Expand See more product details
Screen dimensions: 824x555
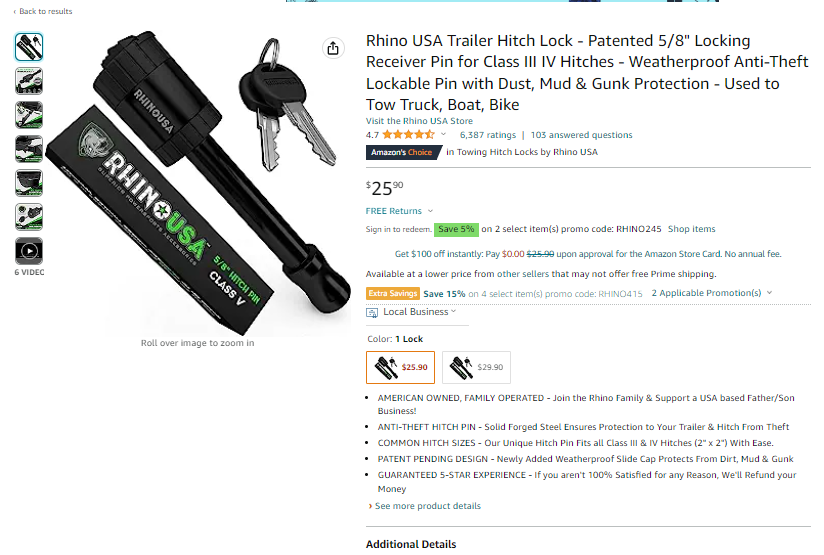tap(425, 506)
